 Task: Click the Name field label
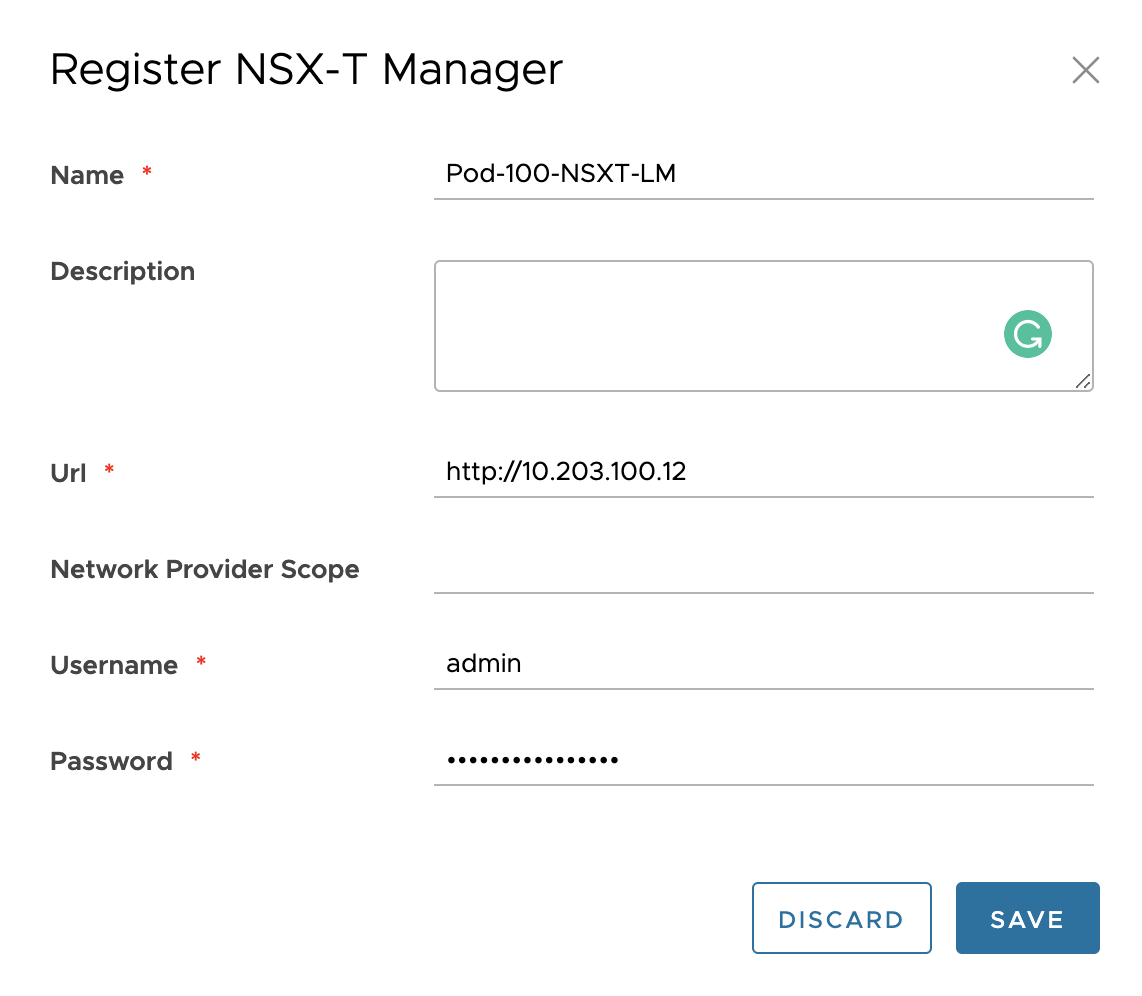pyautogui.click(x=87, y=175)
